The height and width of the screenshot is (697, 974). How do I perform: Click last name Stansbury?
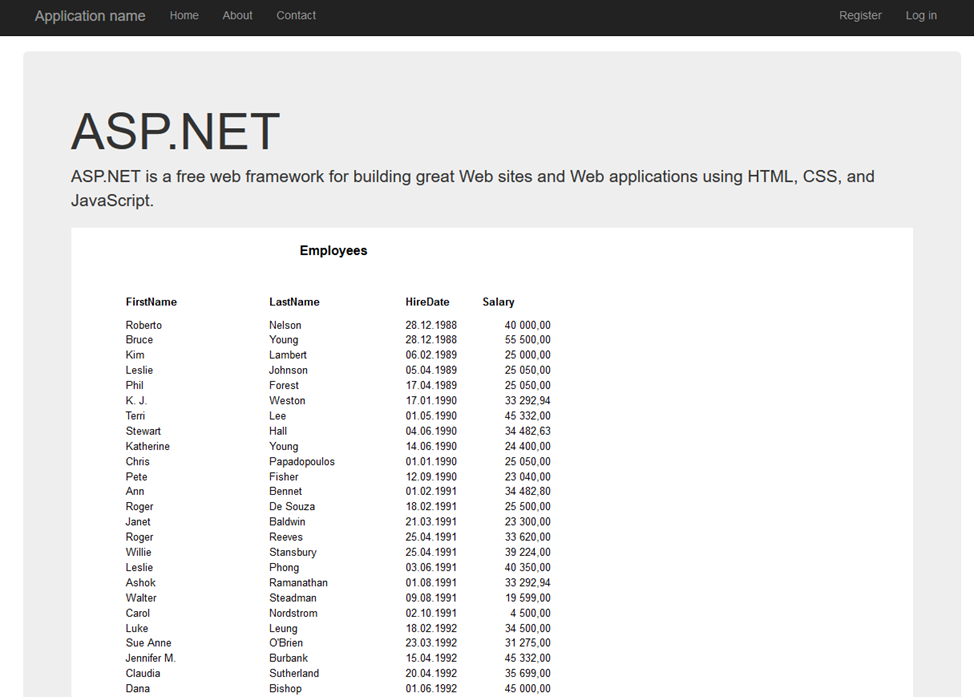pyautogui.click(x=293, y=552)
